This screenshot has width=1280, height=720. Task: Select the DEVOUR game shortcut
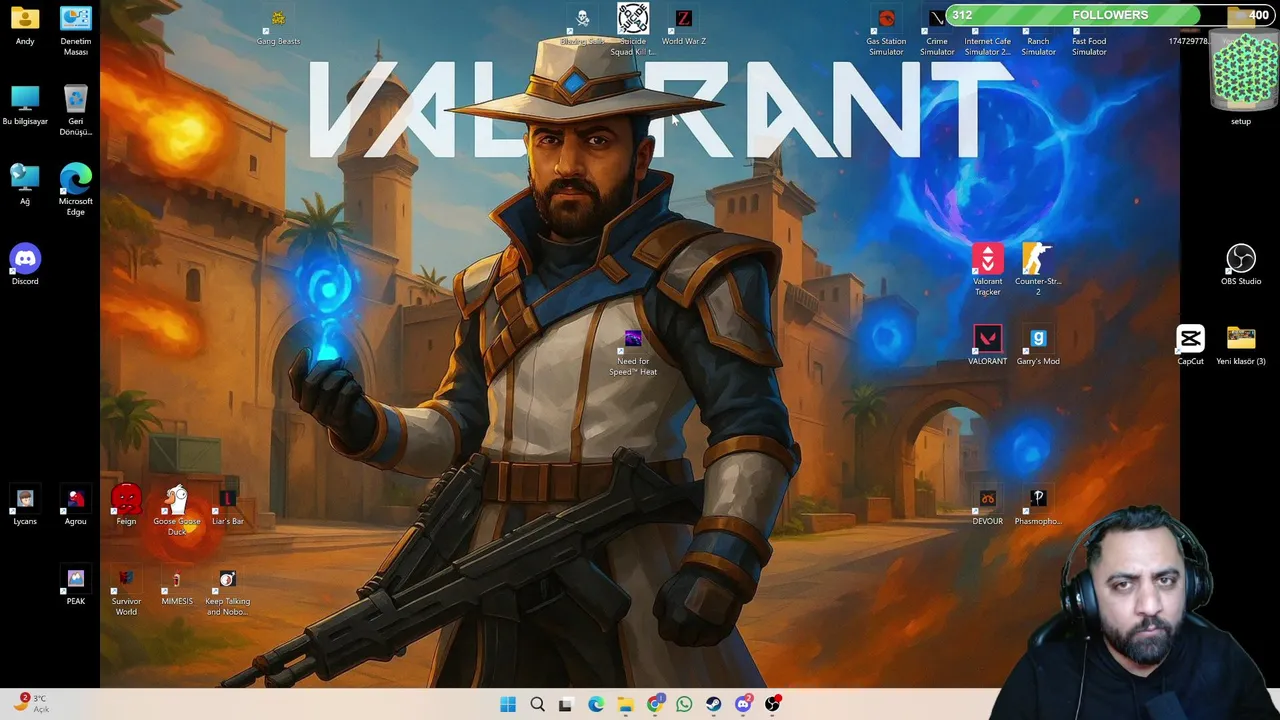[x=987, y=507]
